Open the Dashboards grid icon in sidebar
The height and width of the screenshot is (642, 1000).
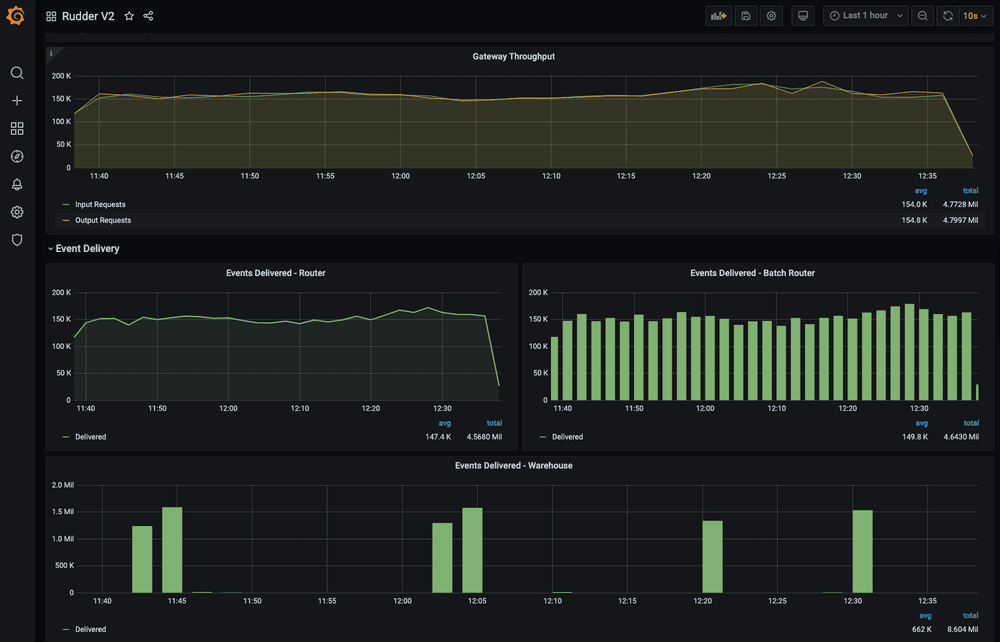[x=17, y=129]
